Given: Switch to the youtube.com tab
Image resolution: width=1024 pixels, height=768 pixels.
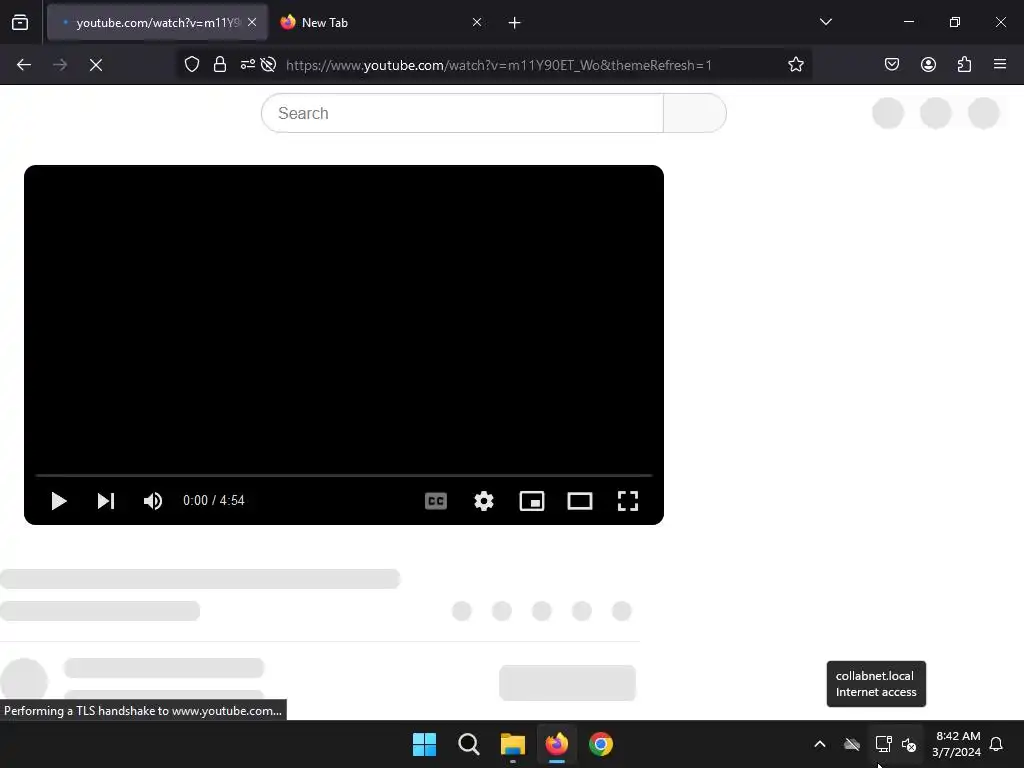Looking at the screenshot, I should tap(157, 22).
